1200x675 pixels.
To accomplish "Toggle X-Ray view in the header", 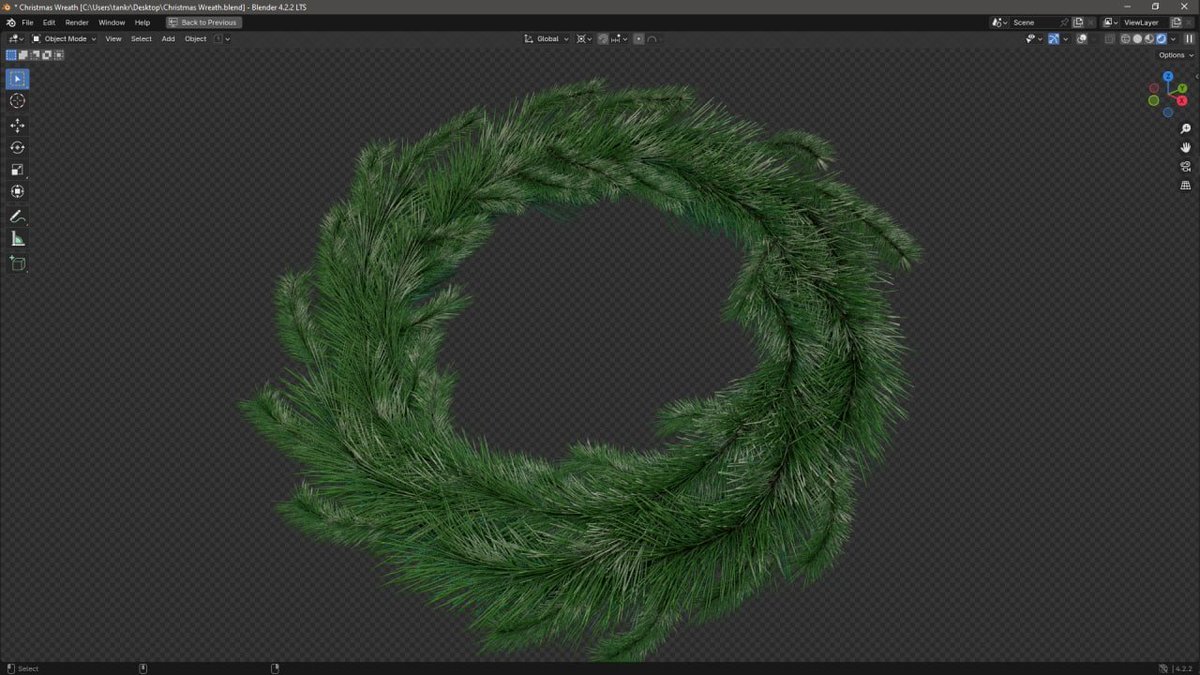I will pos(1108,38).
